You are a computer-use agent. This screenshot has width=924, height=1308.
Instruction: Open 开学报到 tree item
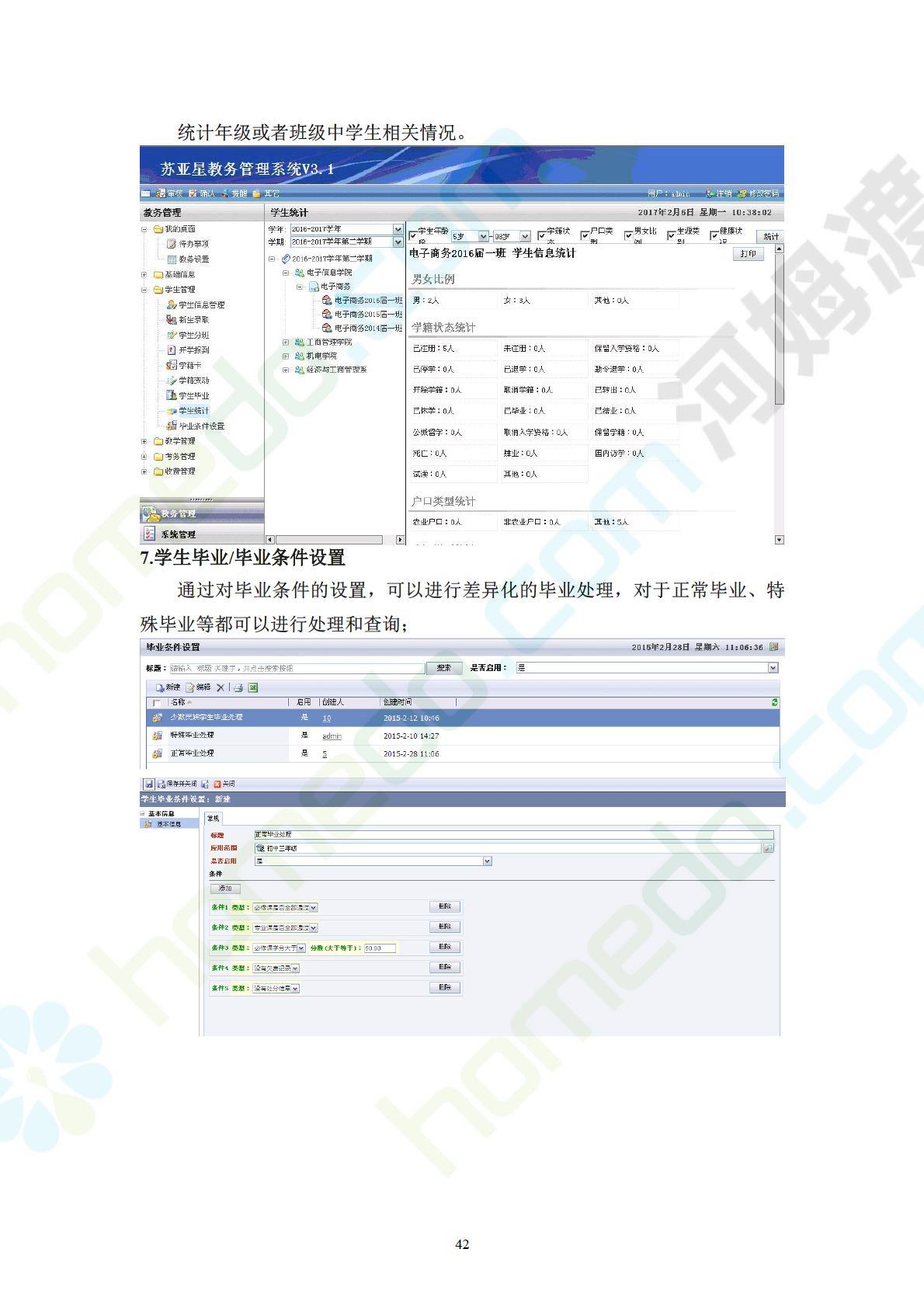coord(187,350)
